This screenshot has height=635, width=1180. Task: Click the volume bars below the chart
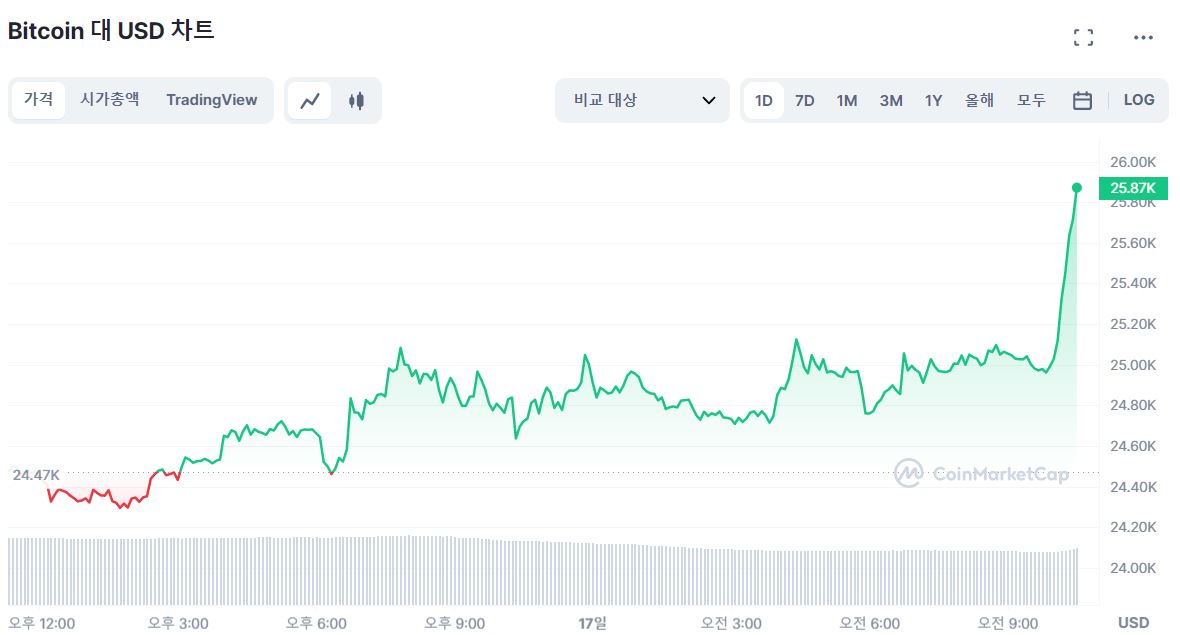540,570
